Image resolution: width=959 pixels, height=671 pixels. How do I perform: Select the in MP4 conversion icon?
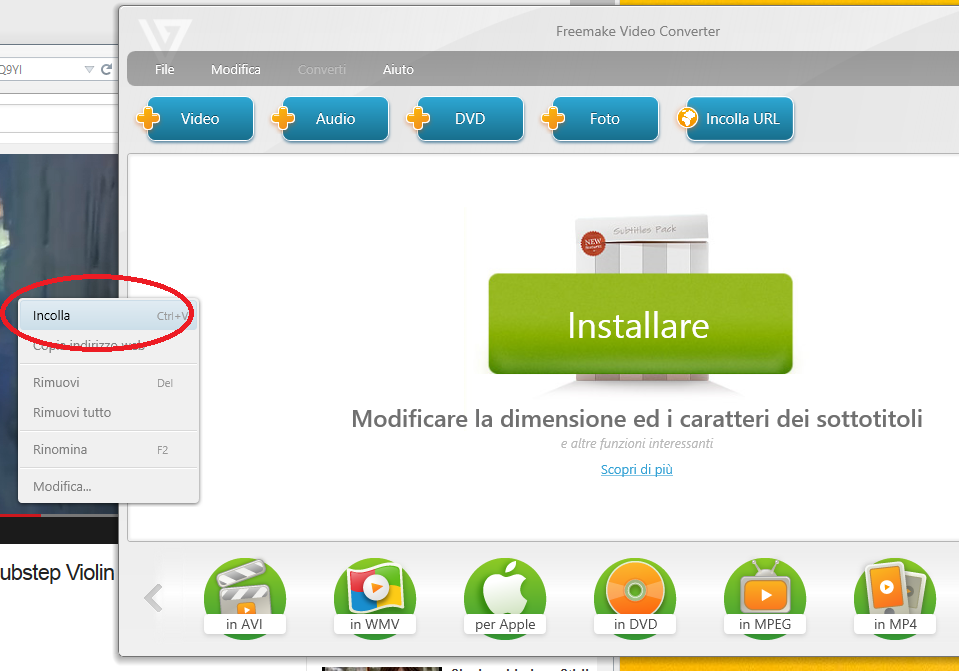coord(895,598)
